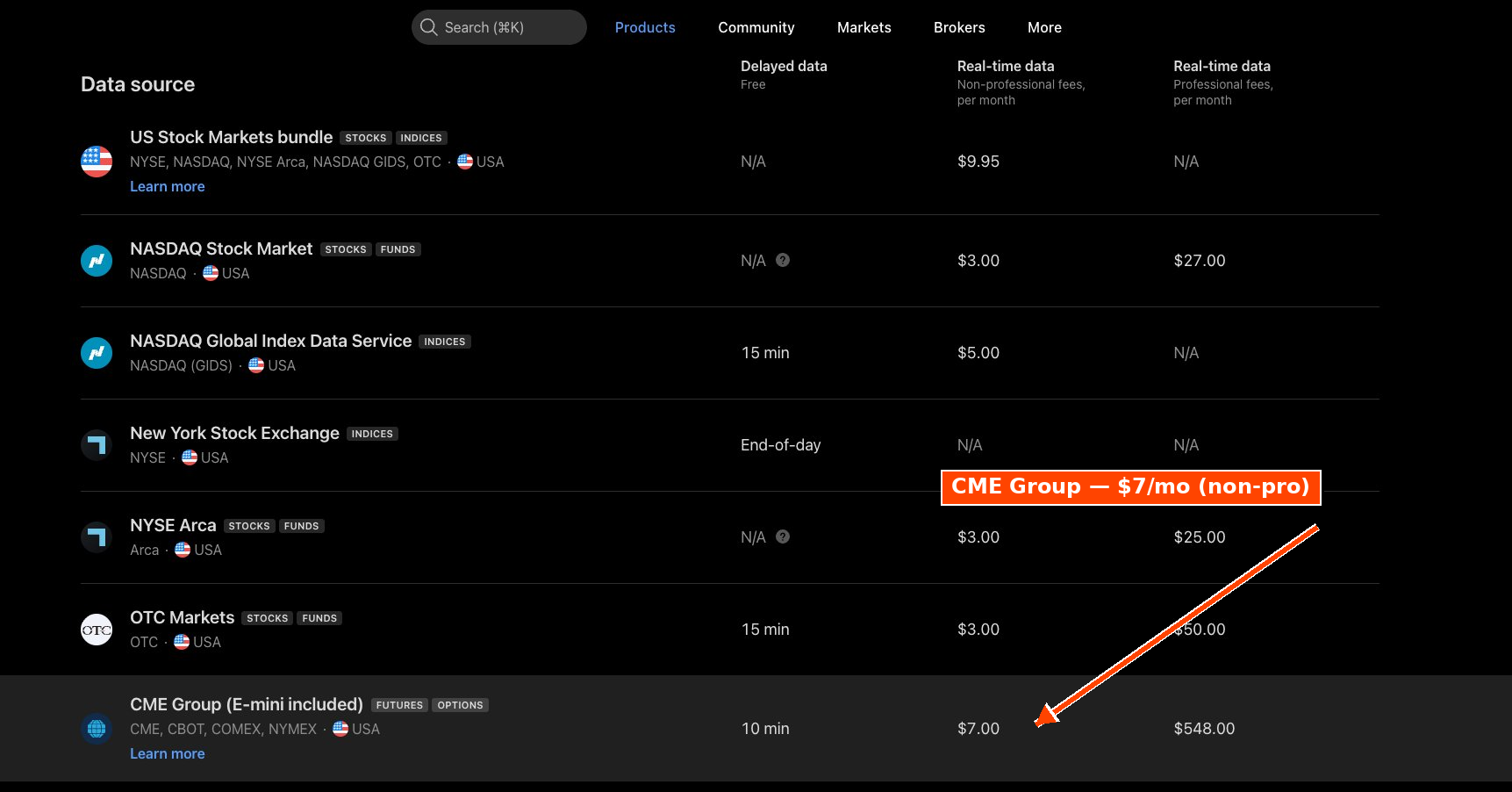
Task: Open the Community menu
Action: (756, 27)
